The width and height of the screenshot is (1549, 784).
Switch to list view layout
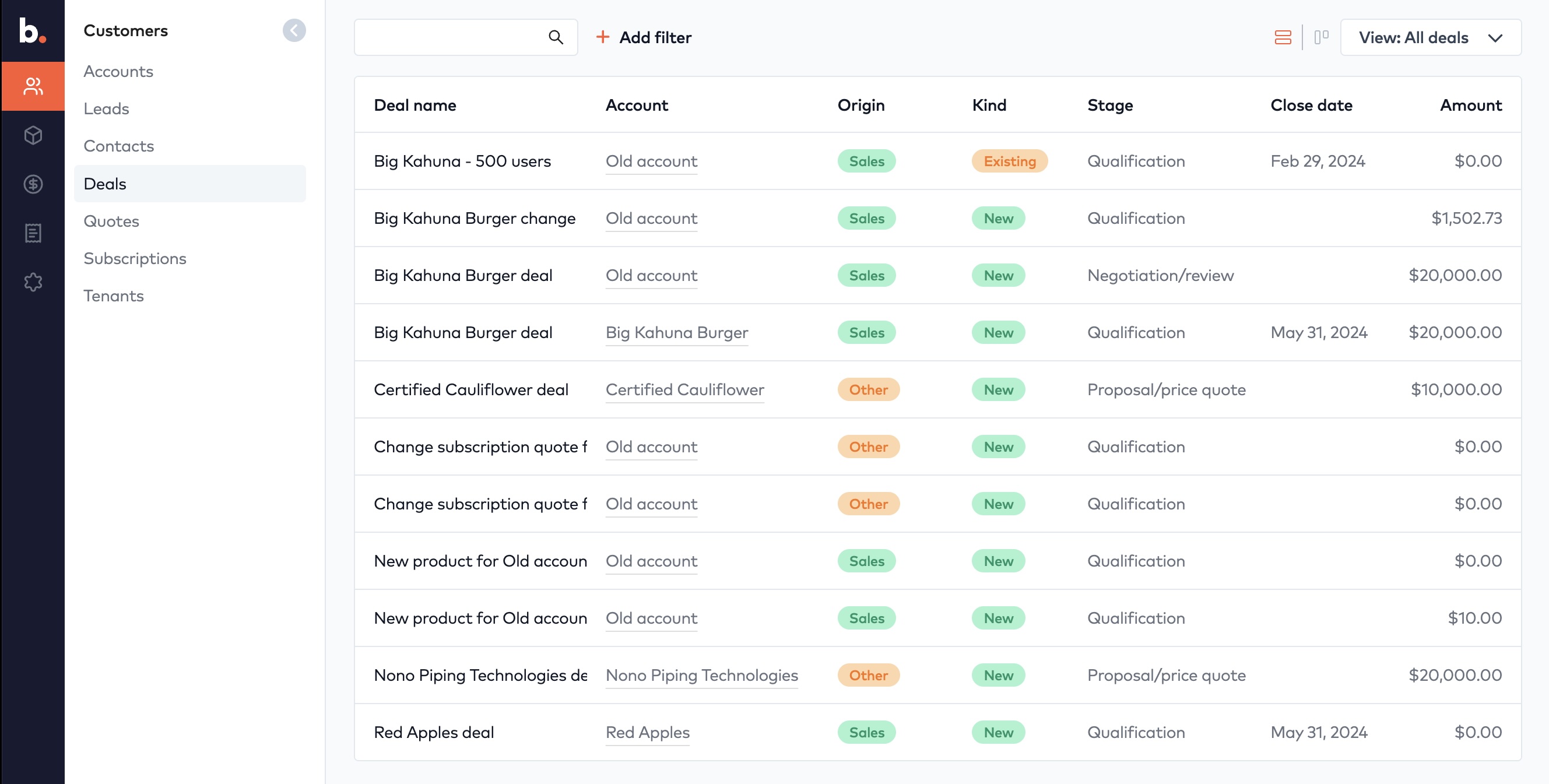(1282, 37)
